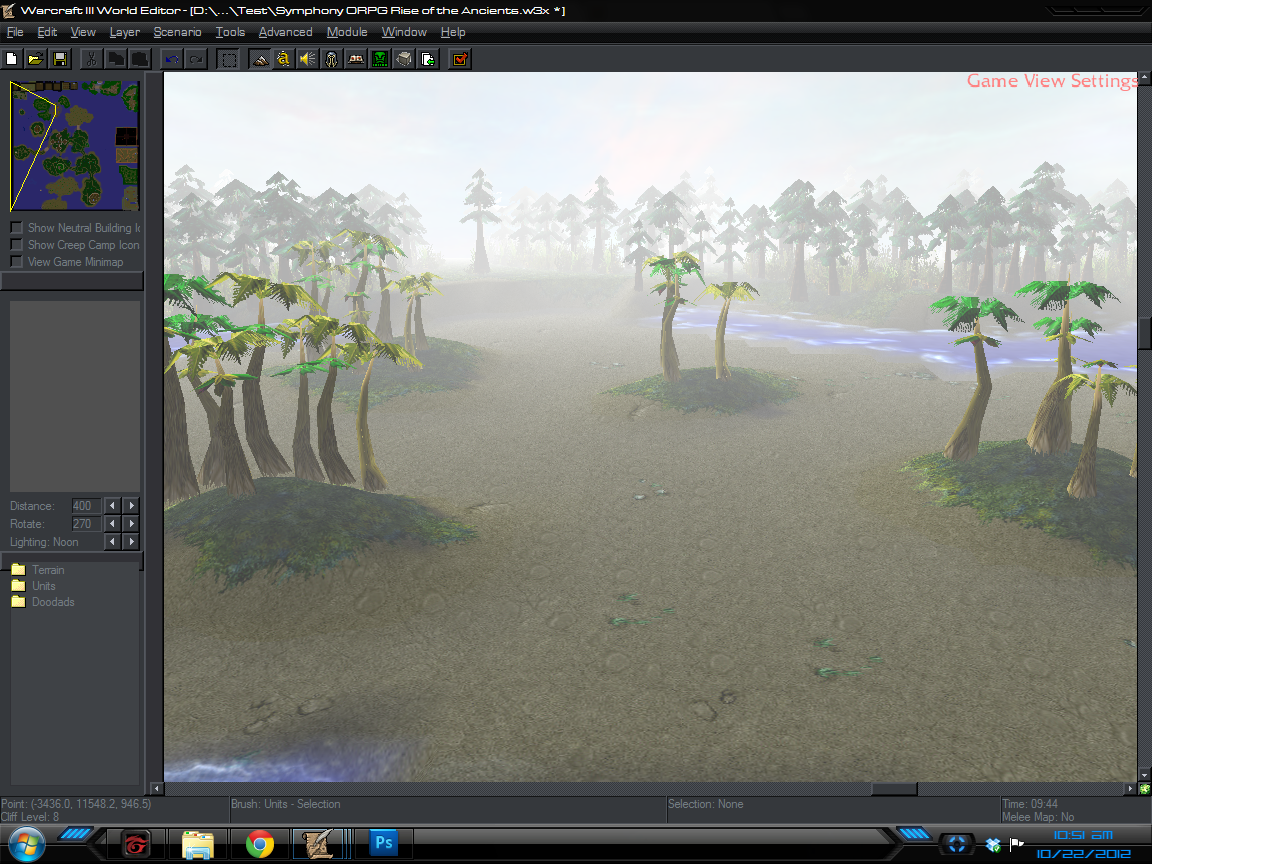Image resolution: width=1276 pixels, height=864 pixels.
Task: Decrease Distance with the left arrow
Action: coord(113,506)
